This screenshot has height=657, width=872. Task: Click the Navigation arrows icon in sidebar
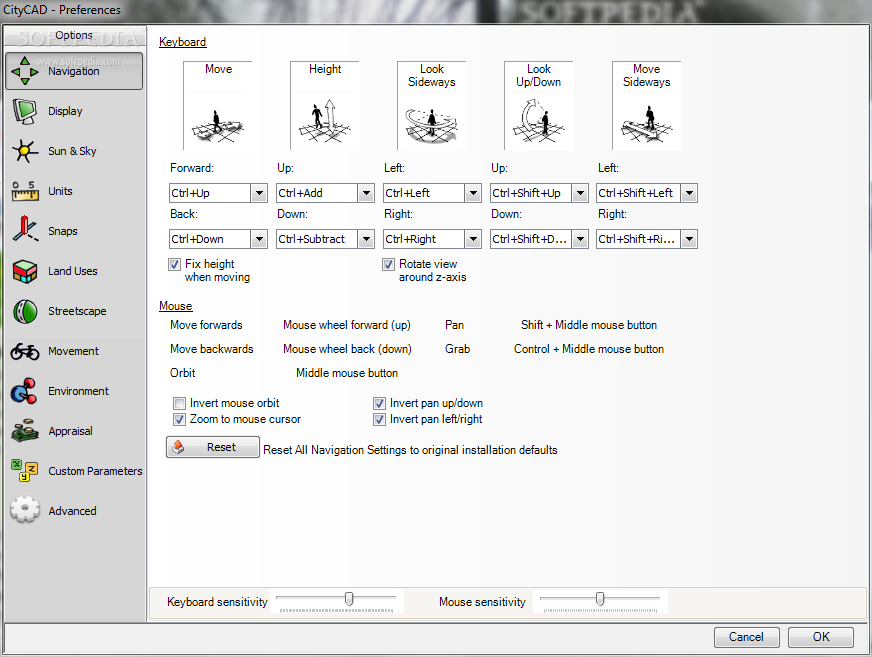[x=24, y=71]
